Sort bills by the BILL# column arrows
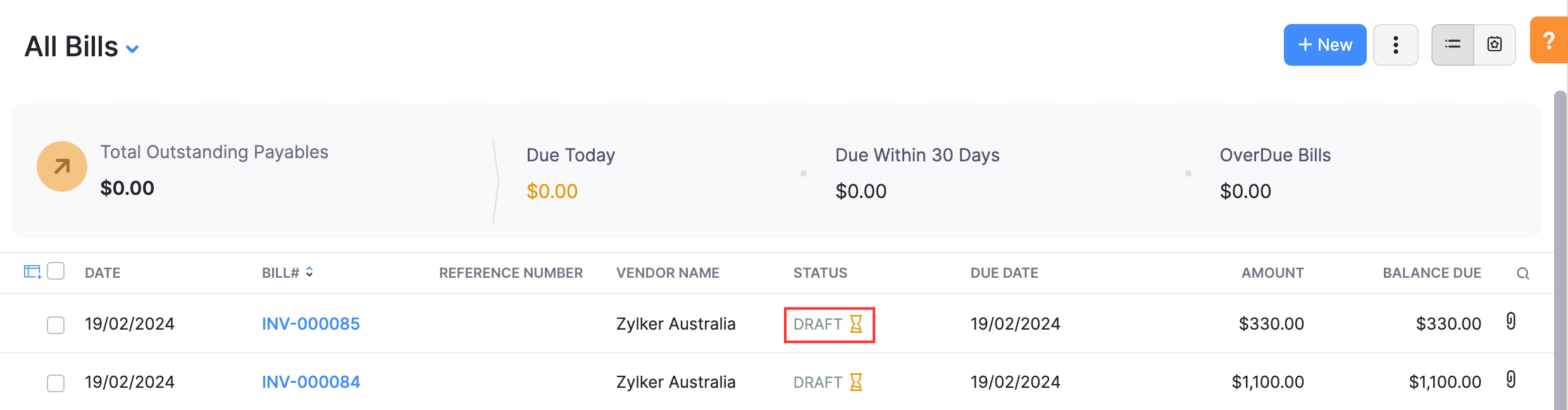The height and width of the screenshot is (410, 1568). (x=309, y=272)
